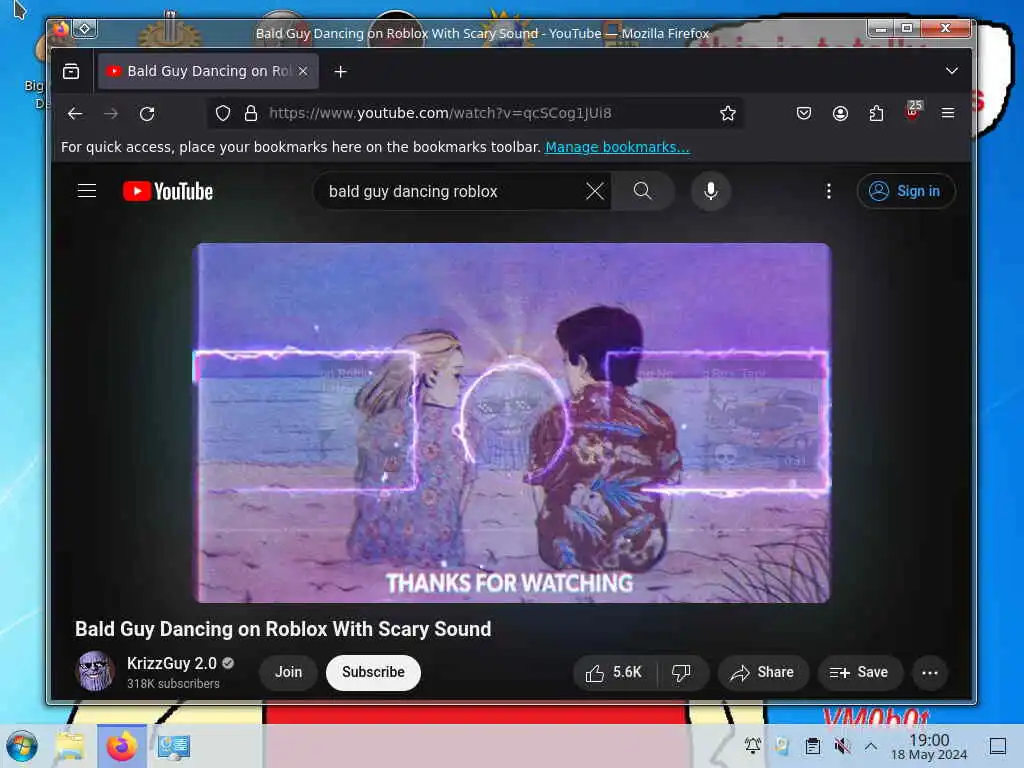Open a new tab with plus button
Viewport: 1024px width, 768px height.
(340, 72)
